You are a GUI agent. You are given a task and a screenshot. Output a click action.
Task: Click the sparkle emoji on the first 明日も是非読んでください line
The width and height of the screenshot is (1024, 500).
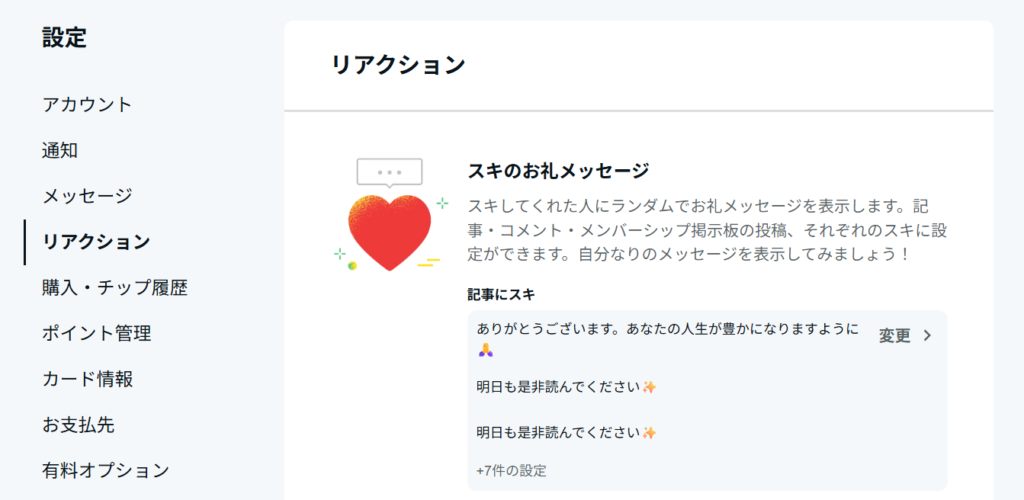(x=649, y=387)
